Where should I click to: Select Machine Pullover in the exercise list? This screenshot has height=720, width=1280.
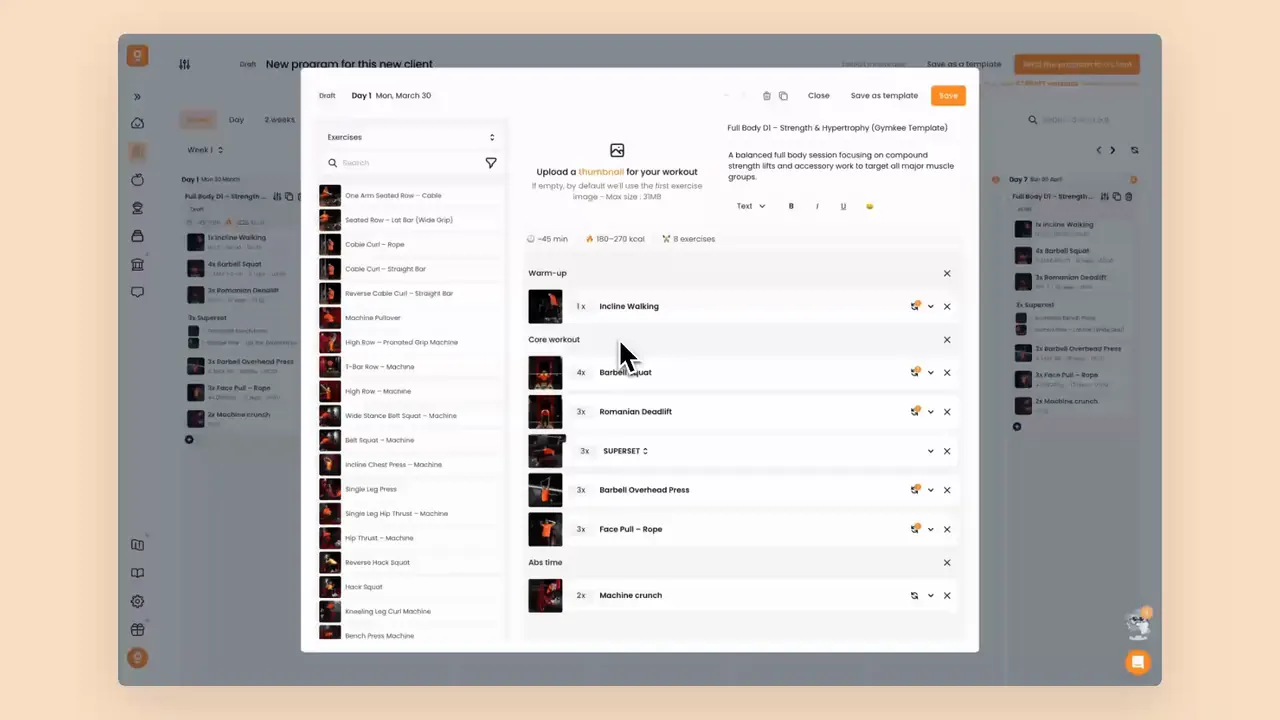point(410,318)
